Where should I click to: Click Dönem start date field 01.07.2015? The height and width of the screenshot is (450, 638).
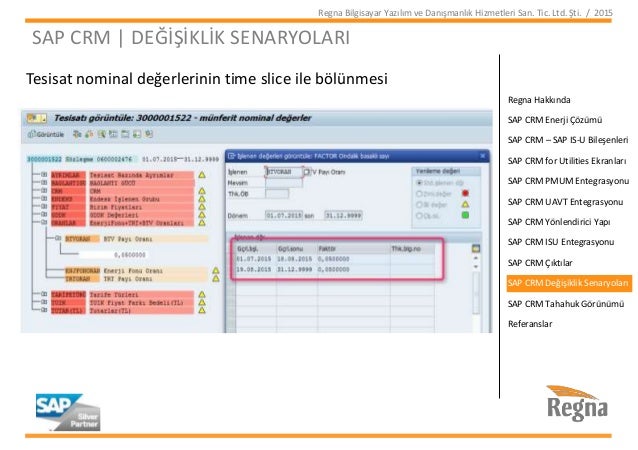coord(284,215)
